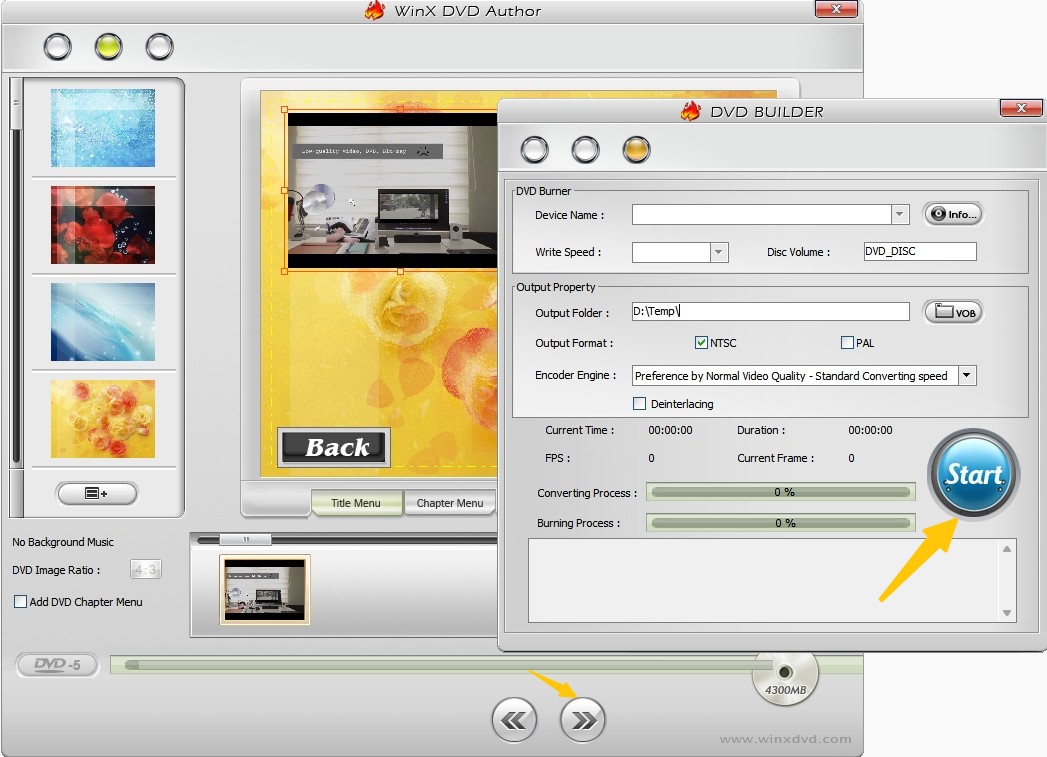Select the DVD-5 disc capacity icon
1047x757 pixels.
point(55,664)
